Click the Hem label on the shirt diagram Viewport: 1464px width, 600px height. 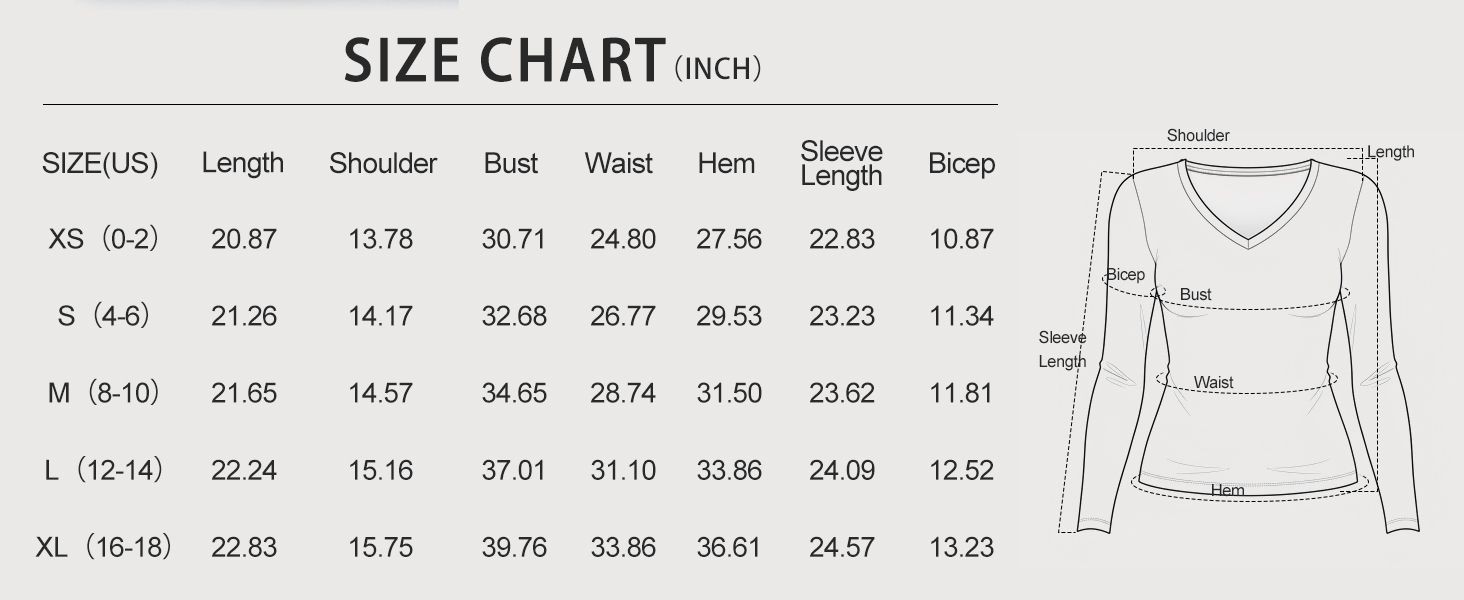(1227, 490)
